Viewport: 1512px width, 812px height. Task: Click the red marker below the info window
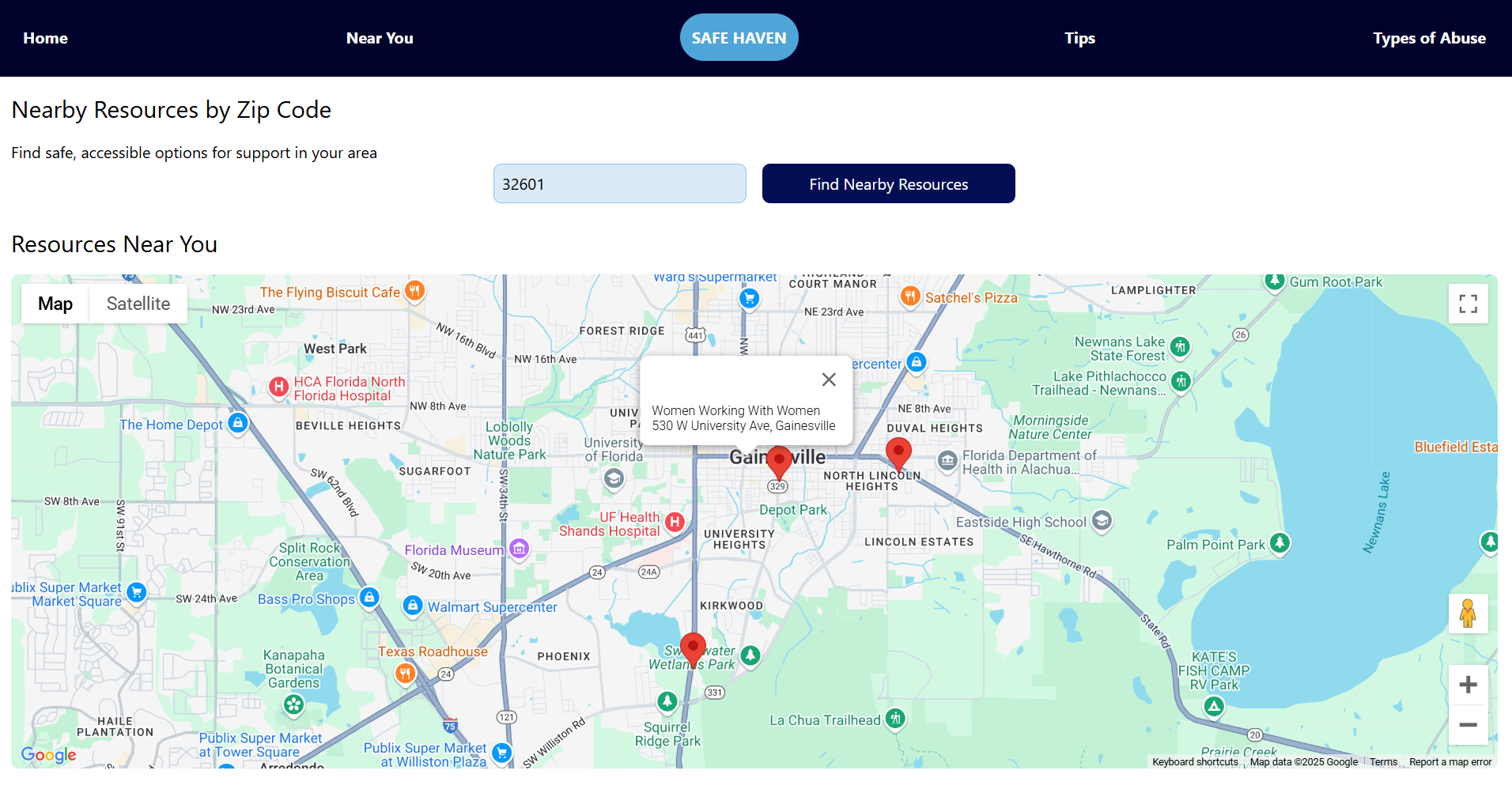(779, 463)
